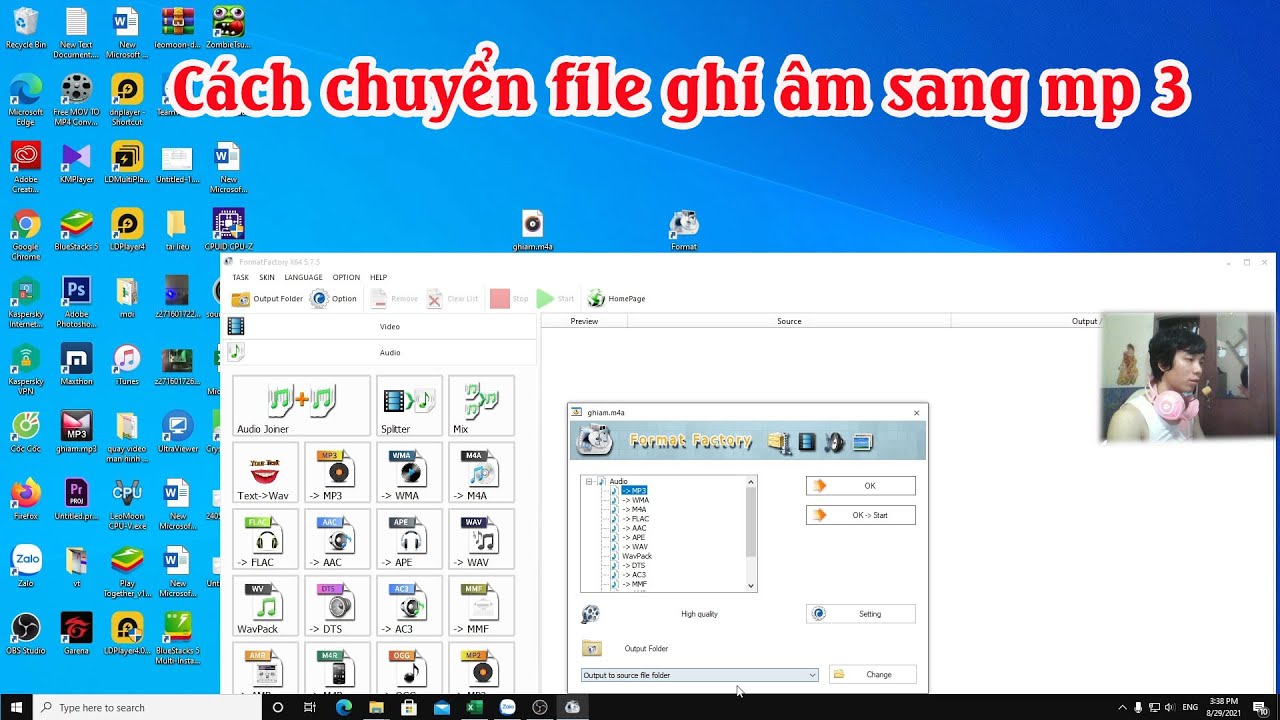The width and height of the screenshot is (1280, 720).
Task: Open the OPTION menu
Action: click(346, 277)
